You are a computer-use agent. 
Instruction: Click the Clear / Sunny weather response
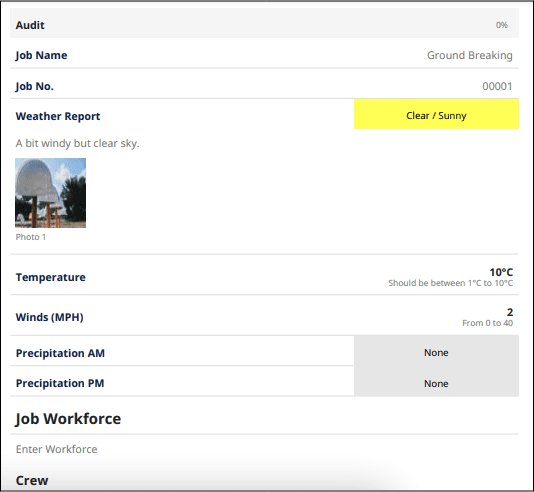[436, 114]
